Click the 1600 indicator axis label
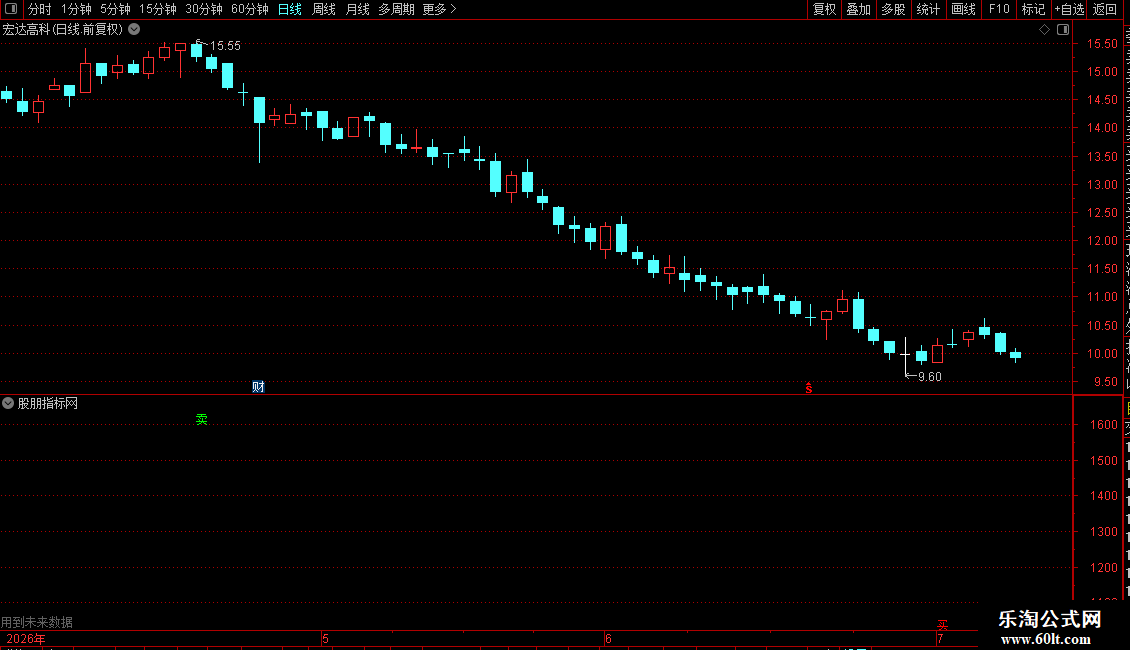 (1103, 424)
